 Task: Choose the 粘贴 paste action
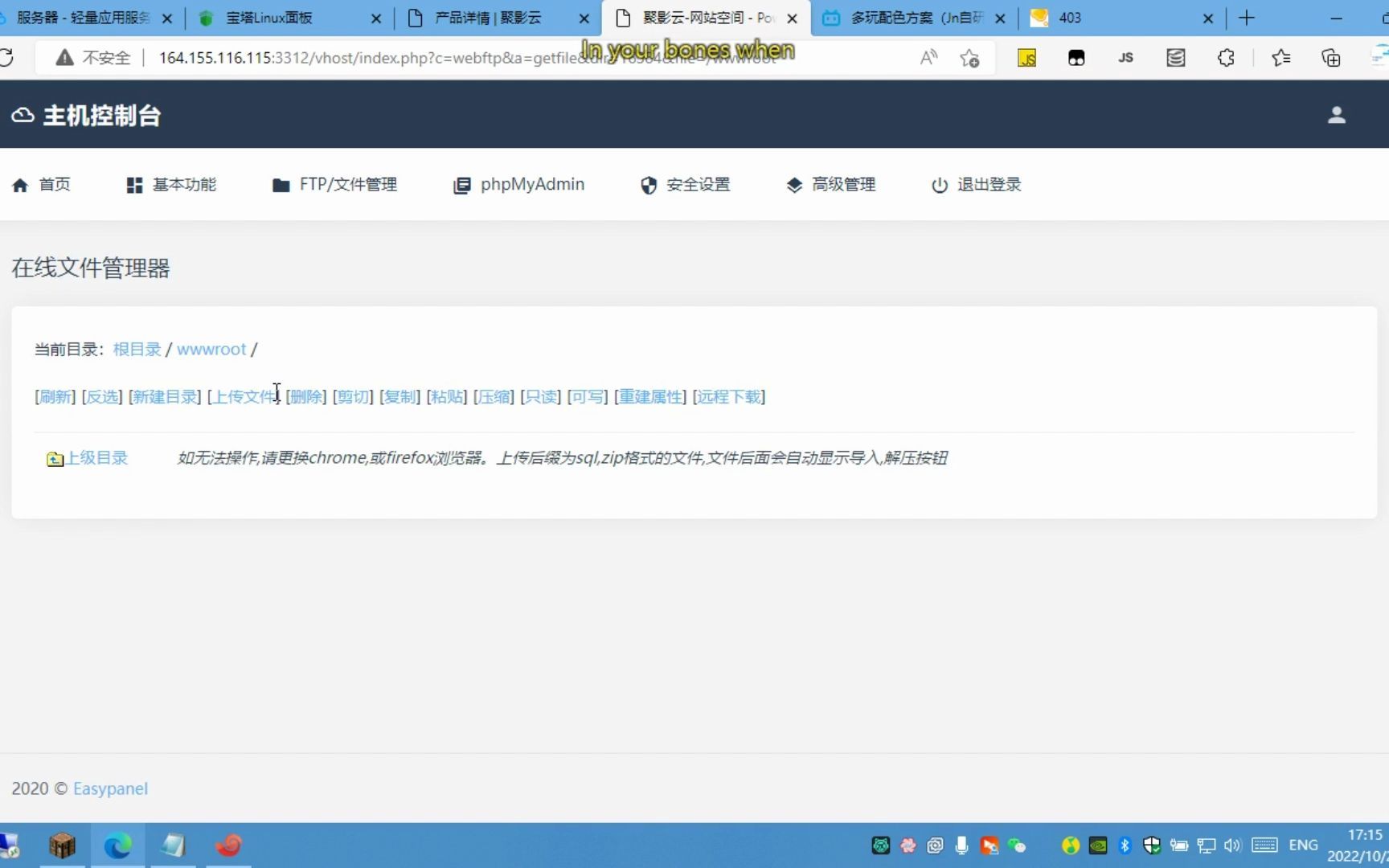click(x=446, y=396)
